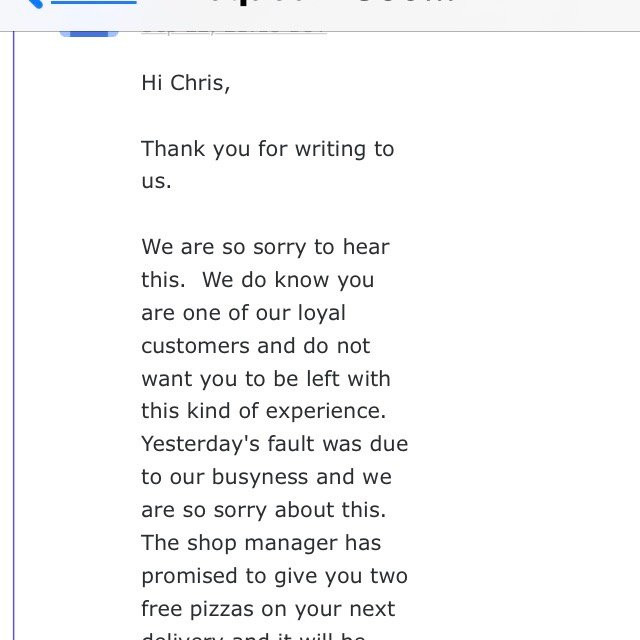Tap the "to our busyness and we" line
The image size is (640, 640).
tap(267, 477)
